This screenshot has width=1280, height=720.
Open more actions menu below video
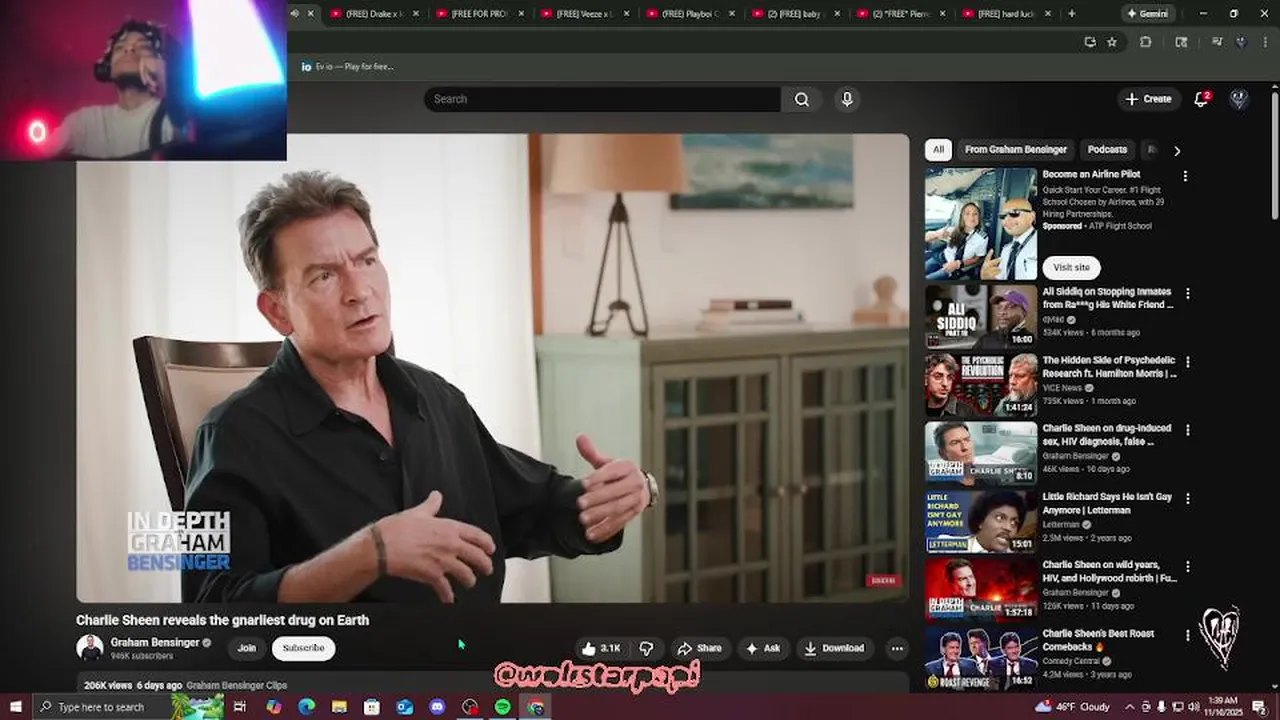[897, 648]
